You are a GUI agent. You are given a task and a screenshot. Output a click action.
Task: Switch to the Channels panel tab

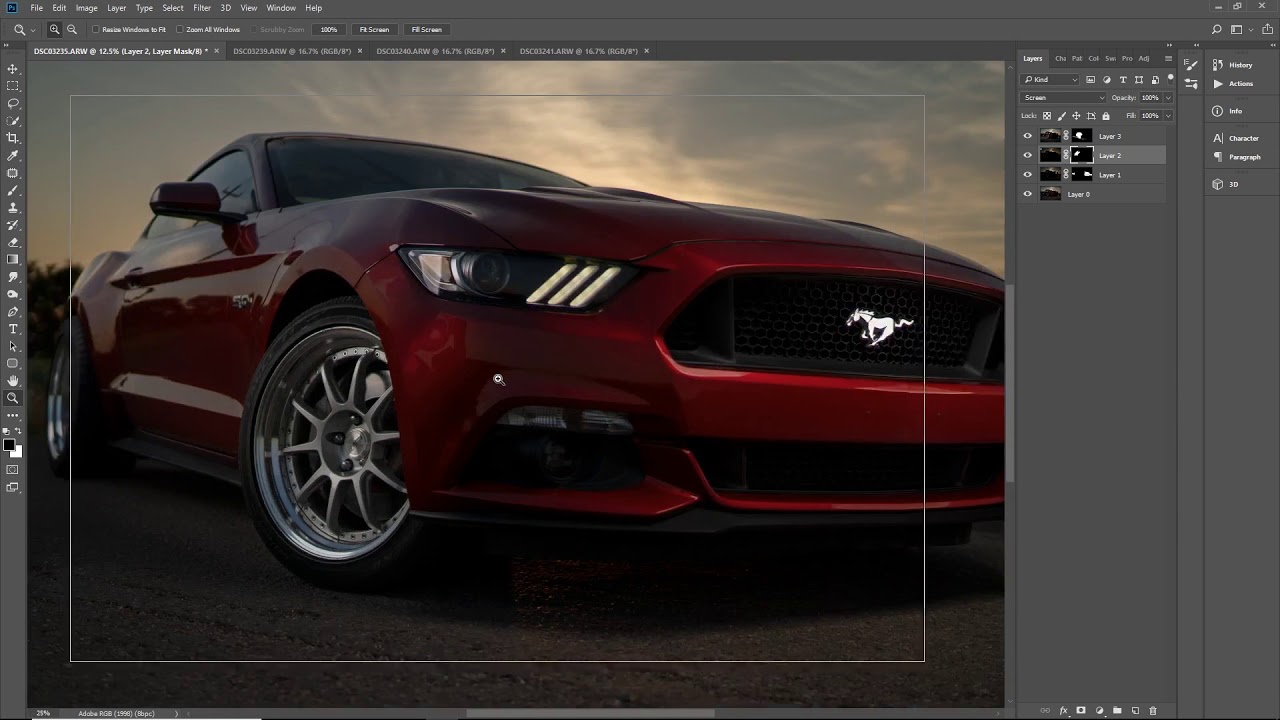[x=1061, y=58]
